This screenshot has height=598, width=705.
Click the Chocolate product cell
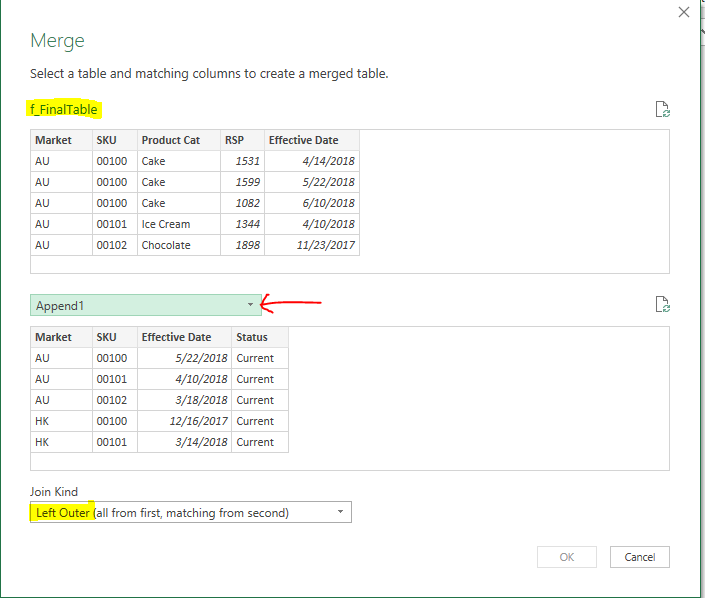coord(165,245)
